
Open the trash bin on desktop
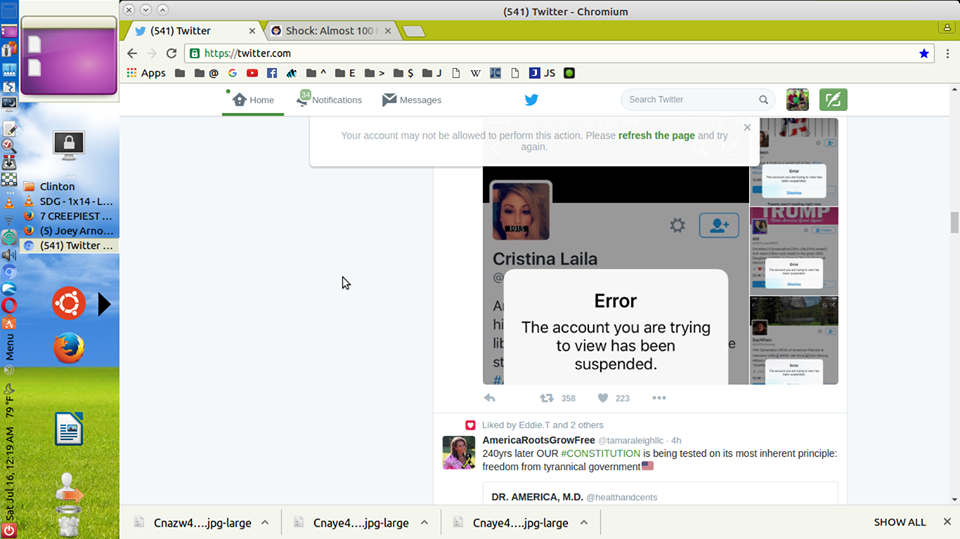tap(69, 521)
